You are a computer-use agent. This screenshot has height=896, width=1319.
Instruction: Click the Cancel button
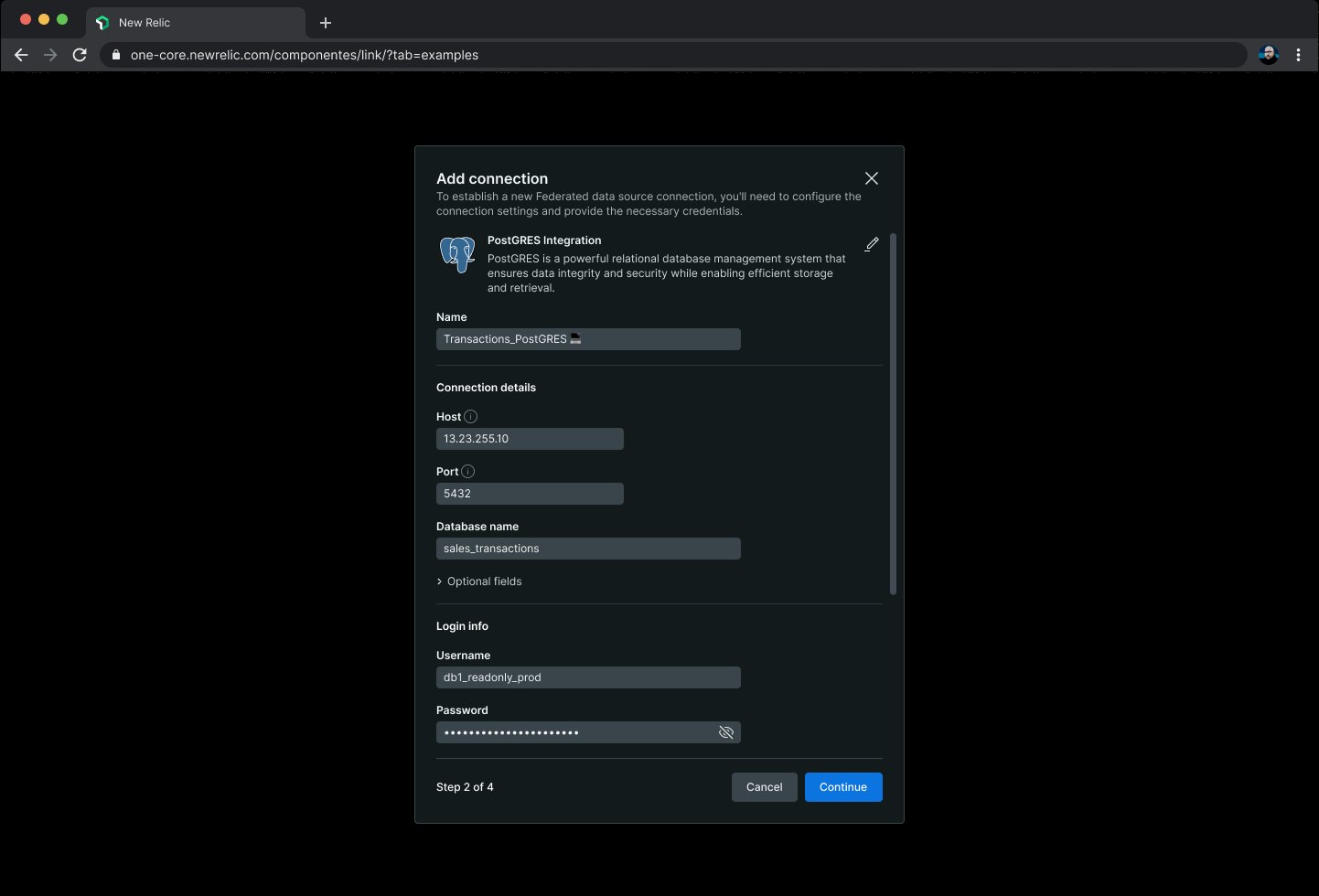(765, 787)
